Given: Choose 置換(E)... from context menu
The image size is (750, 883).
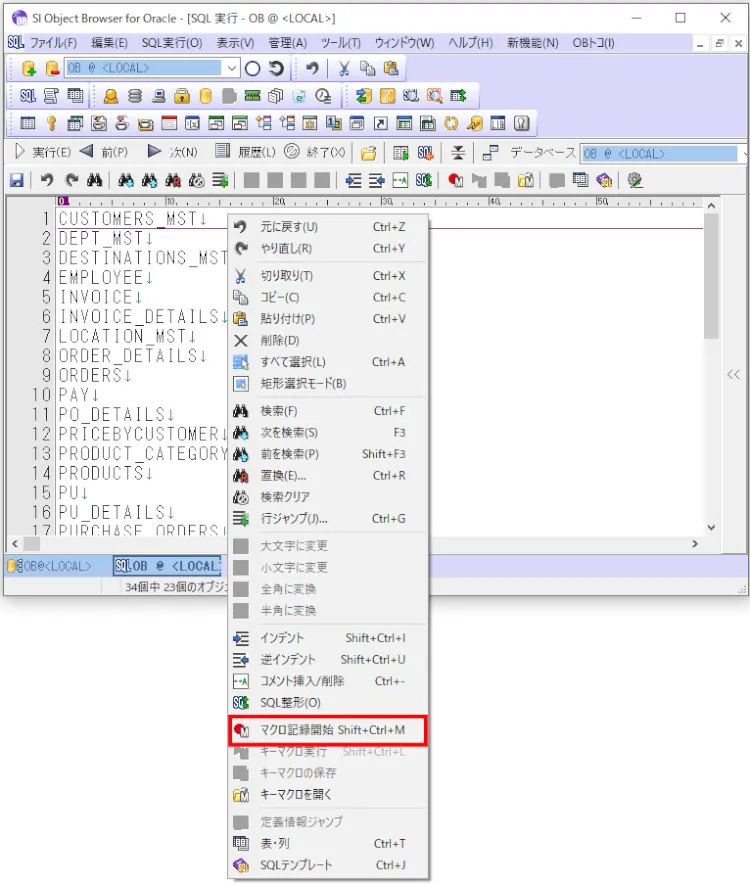Looking at the screenshot, I should pyautogui.click(x=328, y=476).
